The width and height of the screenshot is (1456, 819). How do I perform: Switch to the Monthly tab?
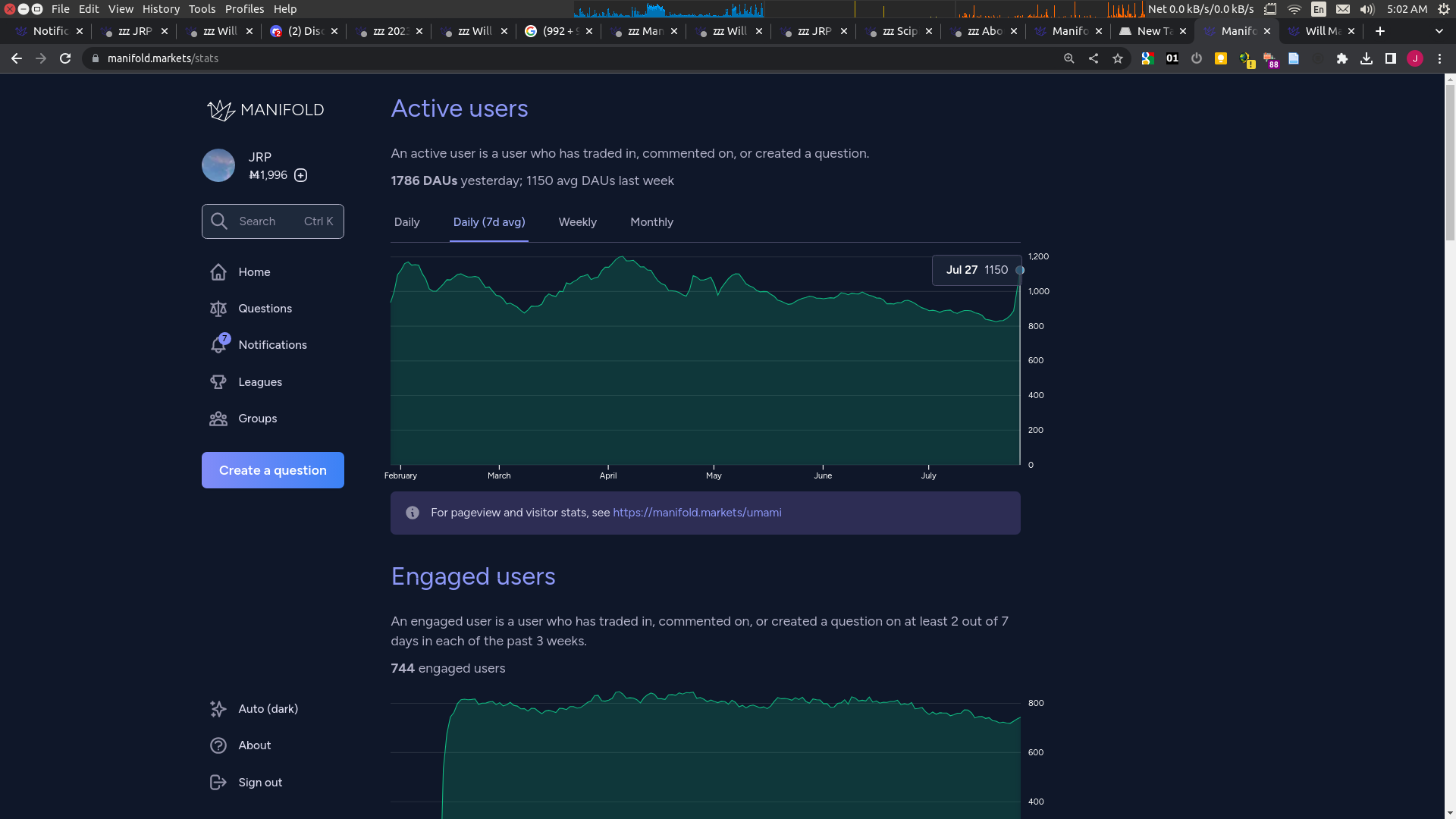coord(652,222)
